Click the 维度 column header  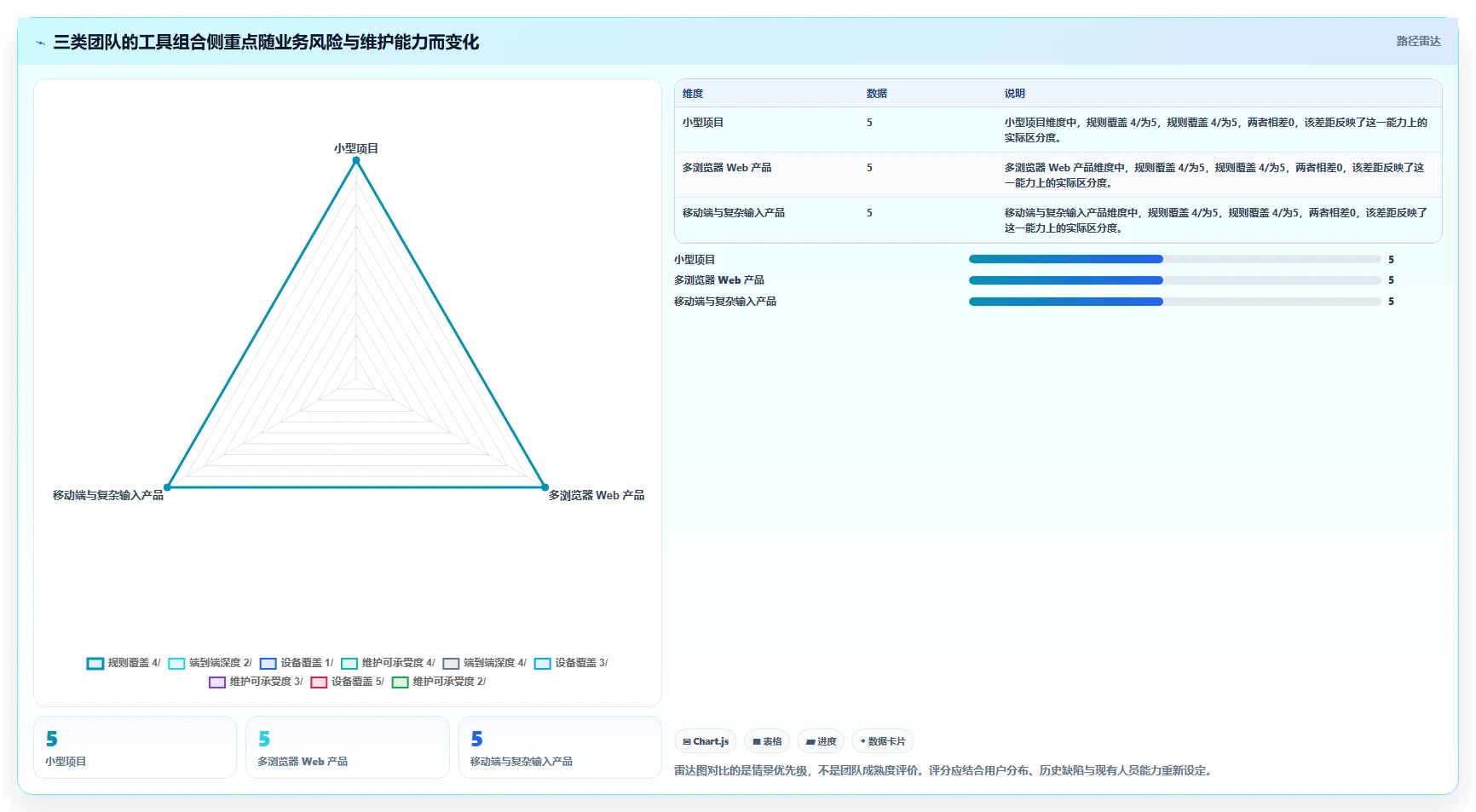point(693,94)
